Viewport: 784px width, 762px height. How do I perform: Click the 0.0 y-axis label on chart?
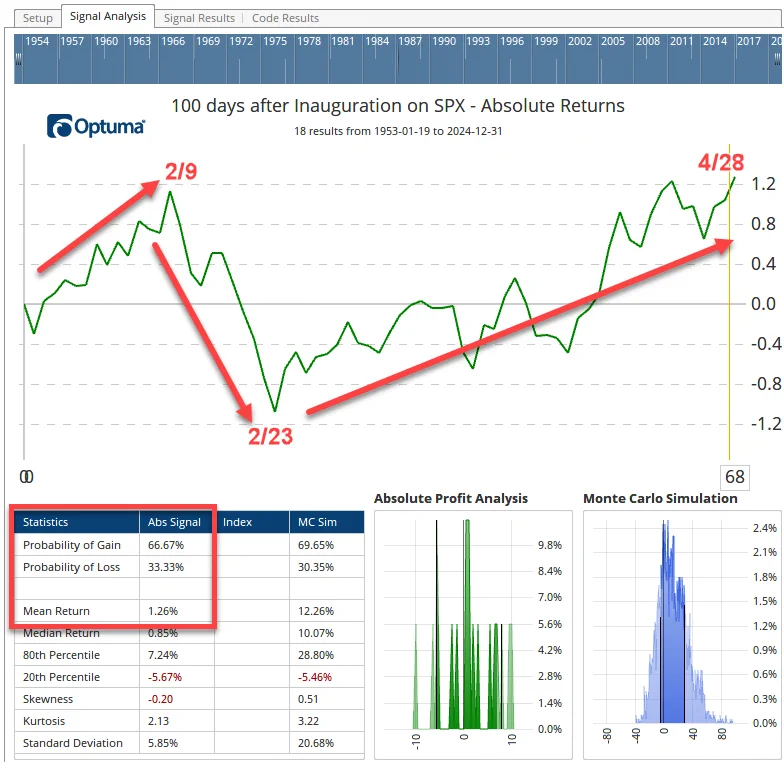(x=763, y=304)
